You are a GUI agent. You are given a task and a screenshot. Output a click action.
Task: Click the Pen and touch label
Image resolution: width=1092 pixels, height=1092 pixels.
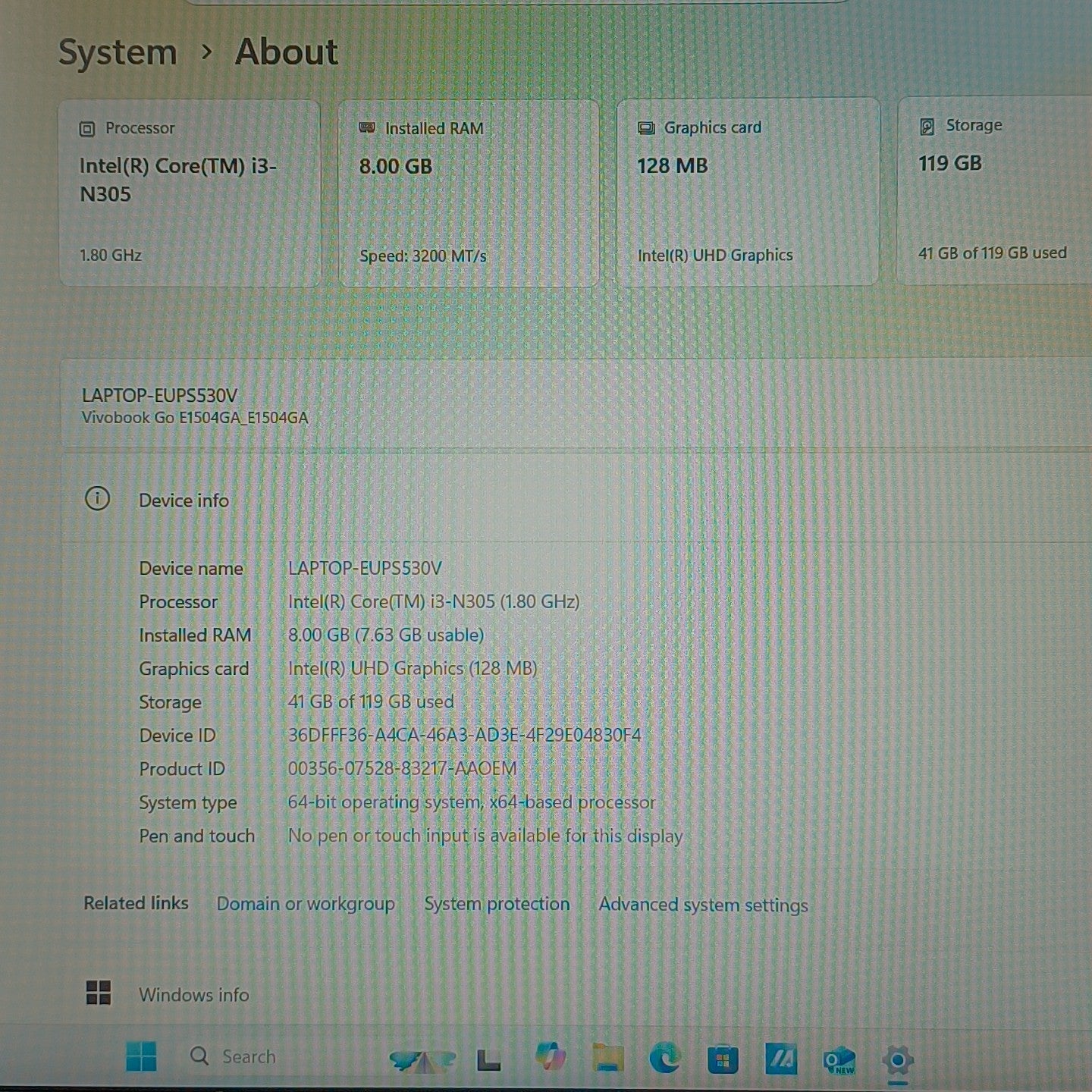pos(196,836)
